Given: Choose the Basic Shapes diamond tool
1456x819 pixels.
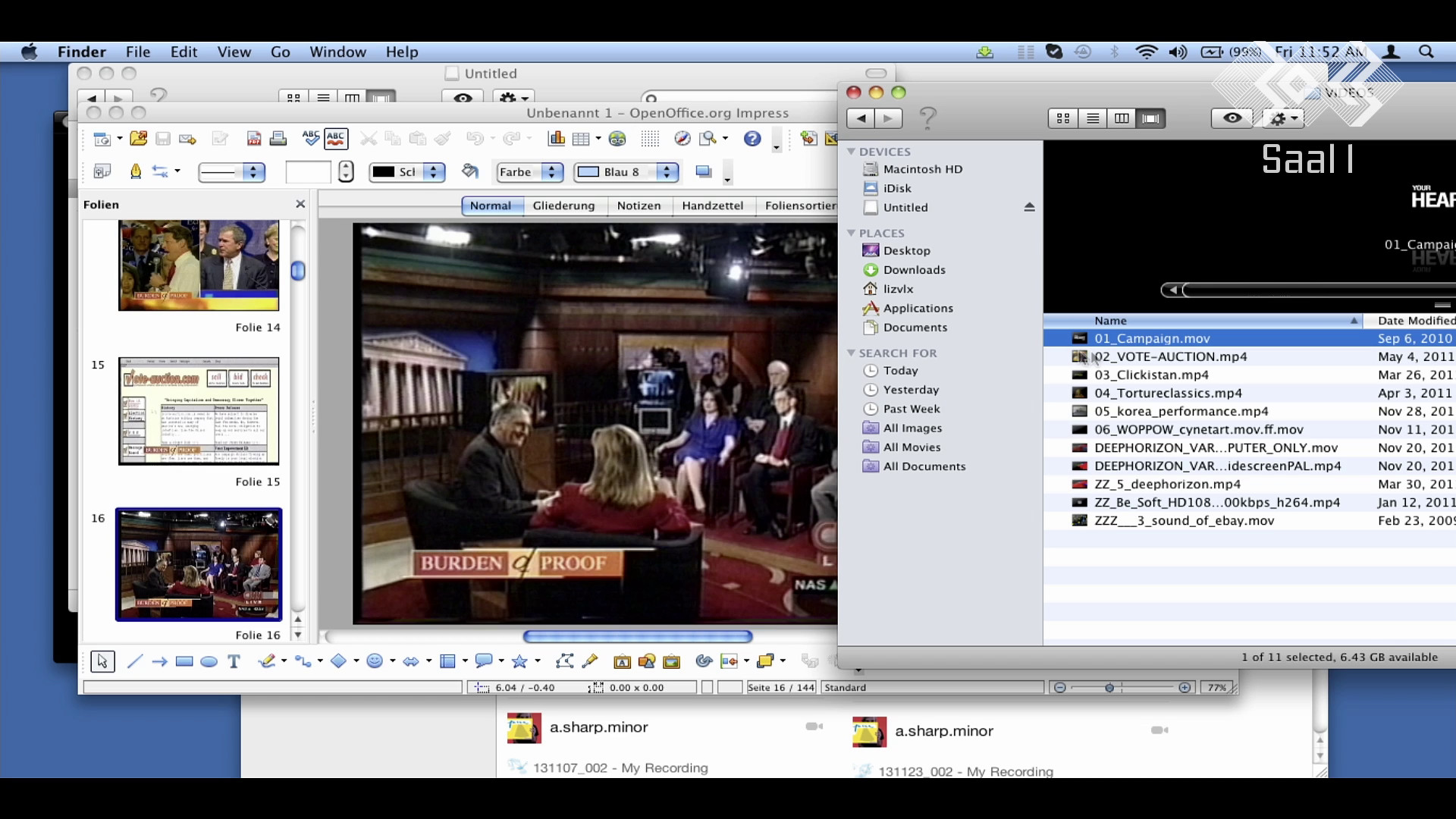Looking at the screenshot, I should [x=338, y=661].
